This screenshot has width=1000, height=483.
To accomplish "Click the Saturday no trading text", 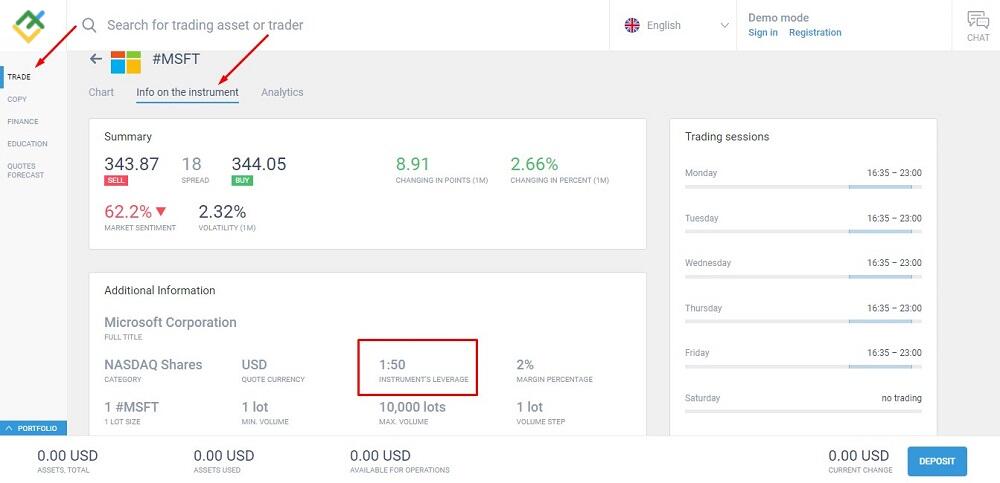I will [901, 398].
